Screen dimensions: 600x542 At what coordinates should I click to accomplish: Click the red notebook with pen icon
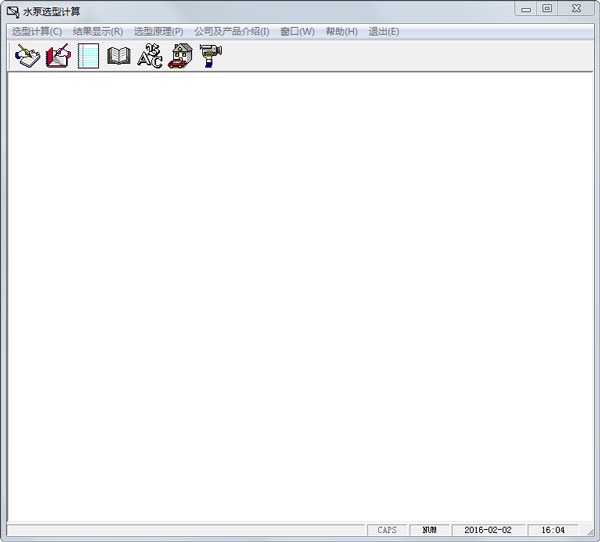pos(58,56)
